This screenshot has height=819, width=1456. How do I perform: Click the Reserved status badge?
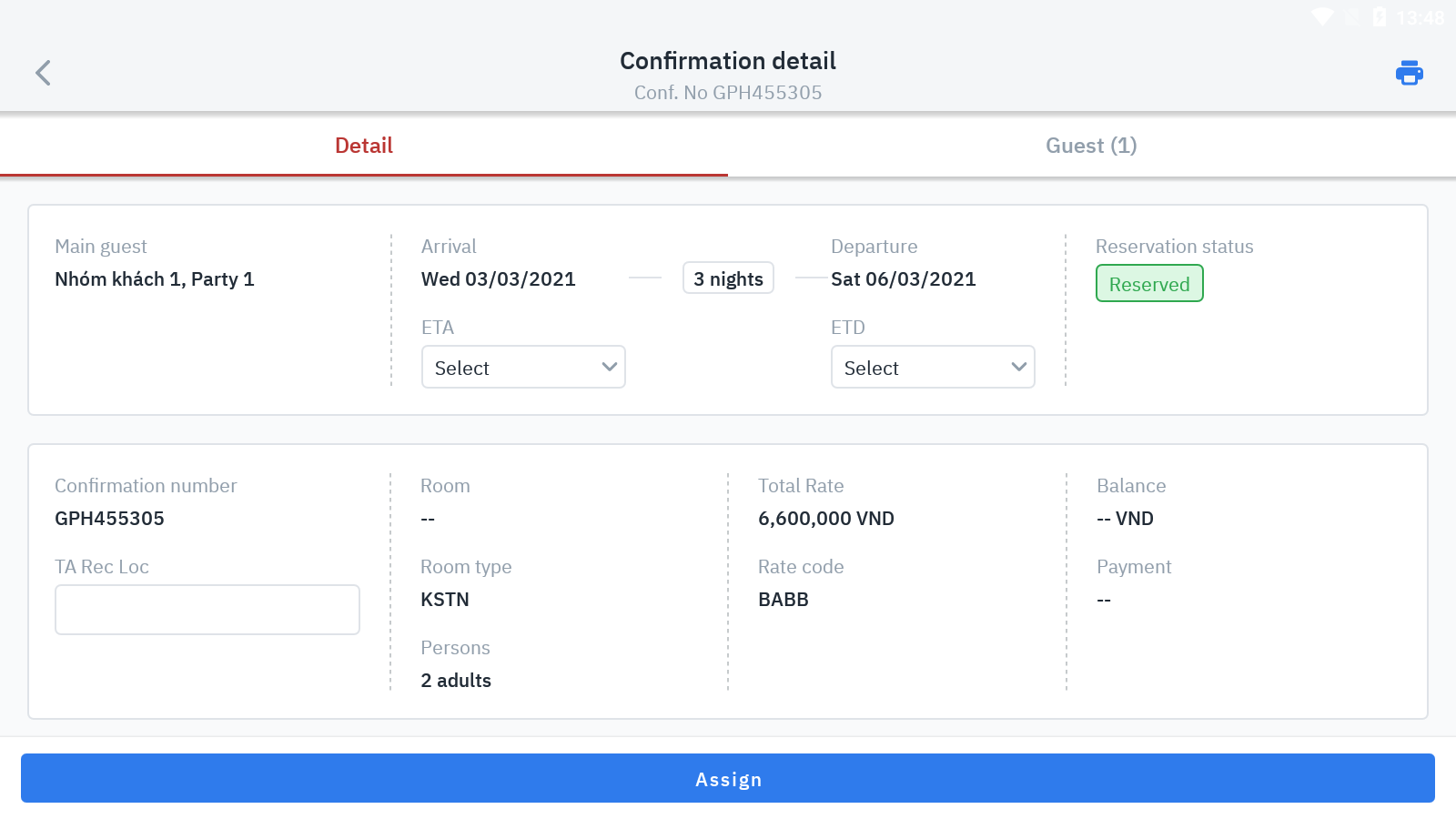point(1149,284)
